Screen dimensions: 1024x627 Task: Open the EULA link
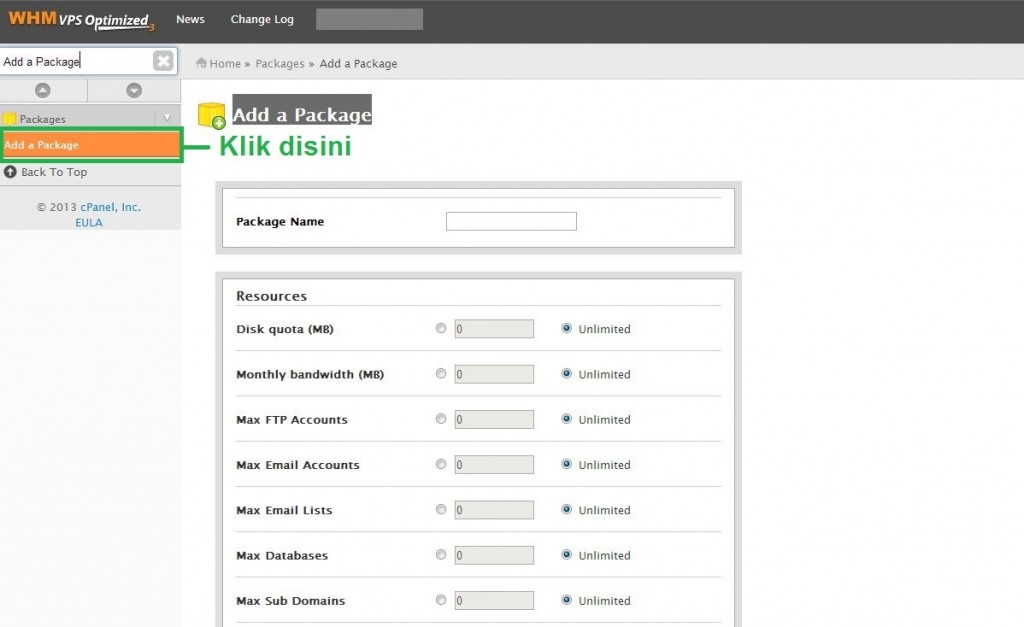pos(89,222)
